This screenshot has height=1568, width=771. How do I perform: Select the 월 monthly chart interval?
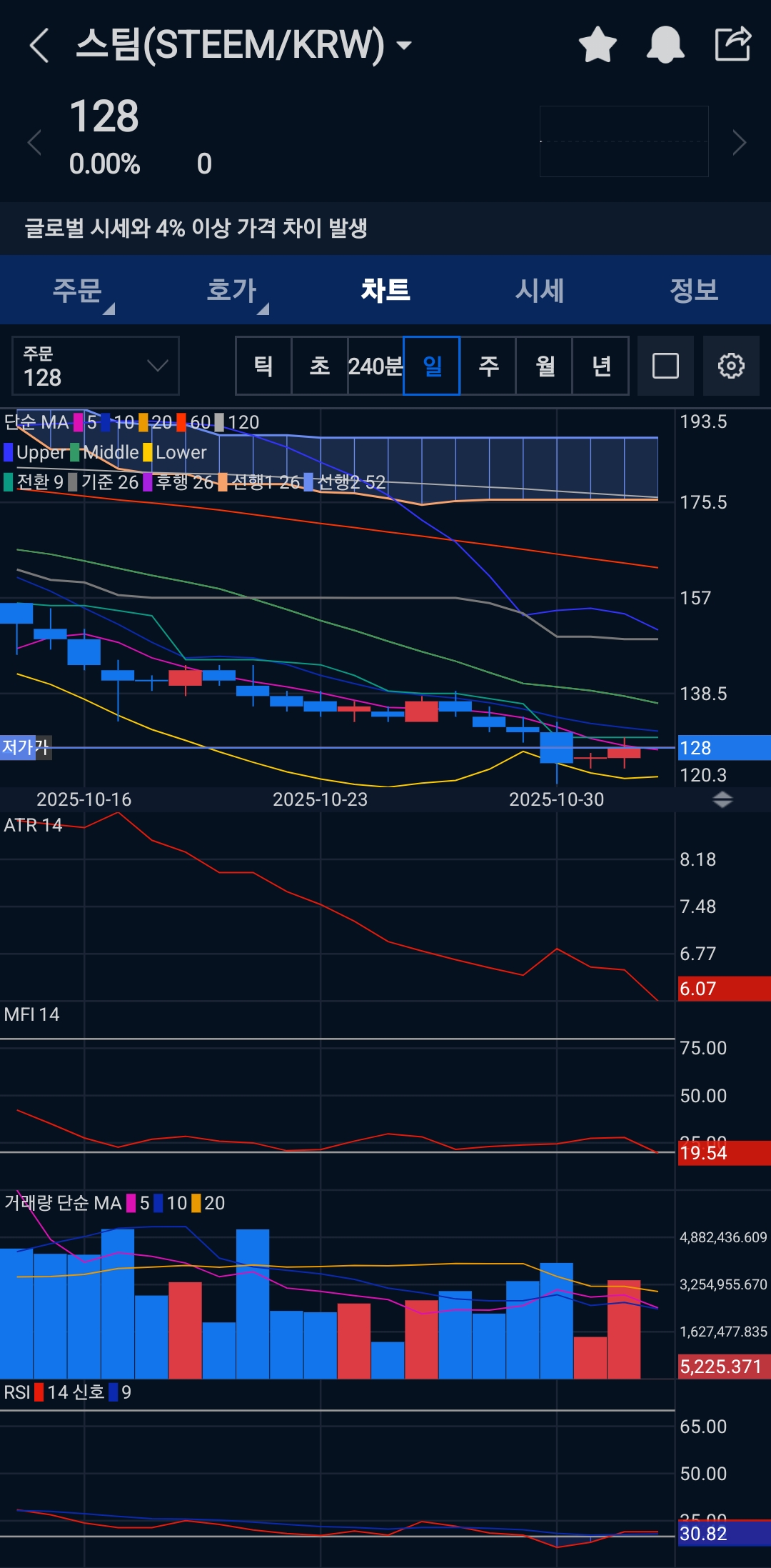[545, 366]
